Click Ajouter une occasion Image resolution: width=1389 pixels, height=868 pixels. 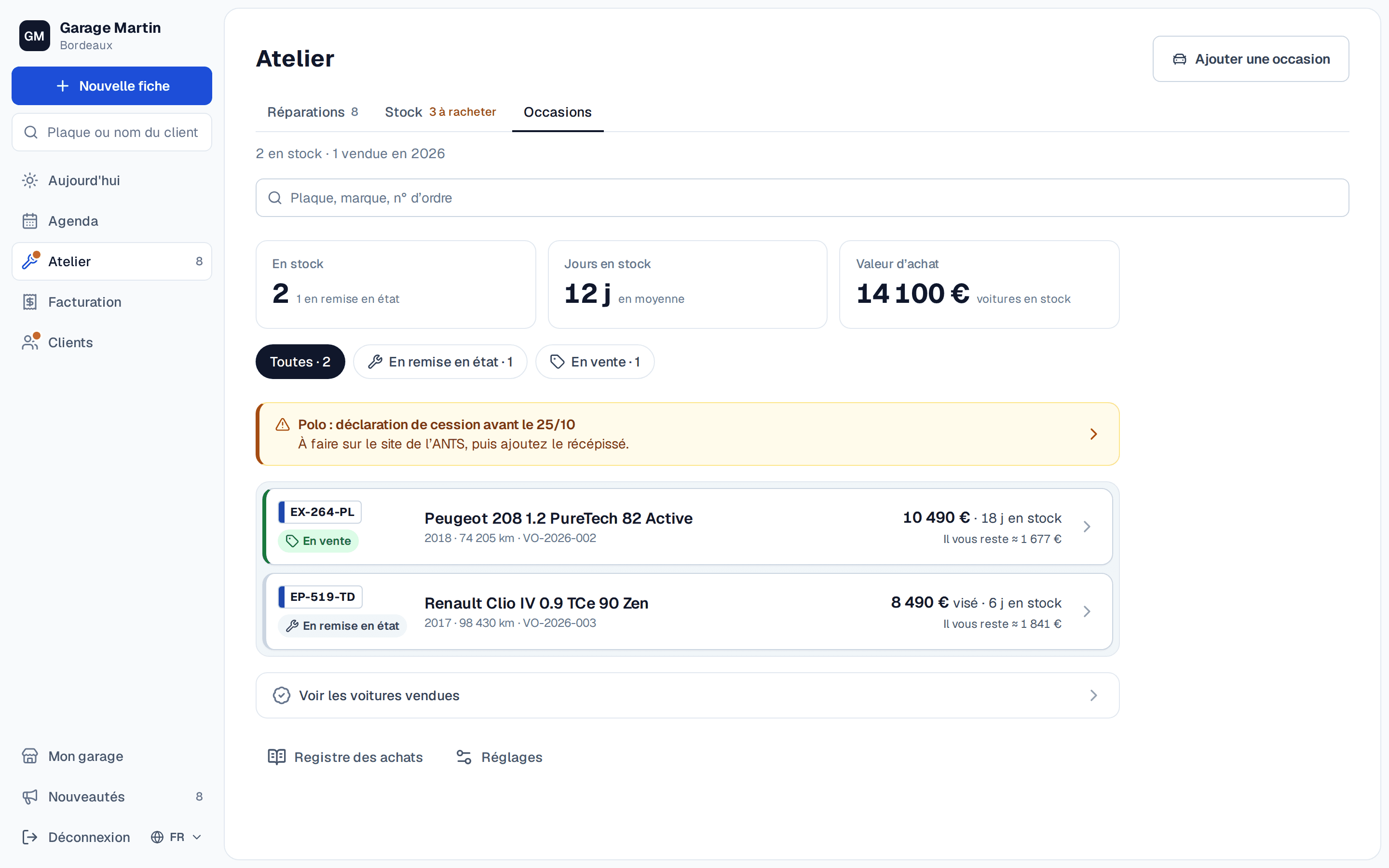(x=1251, y=58)
